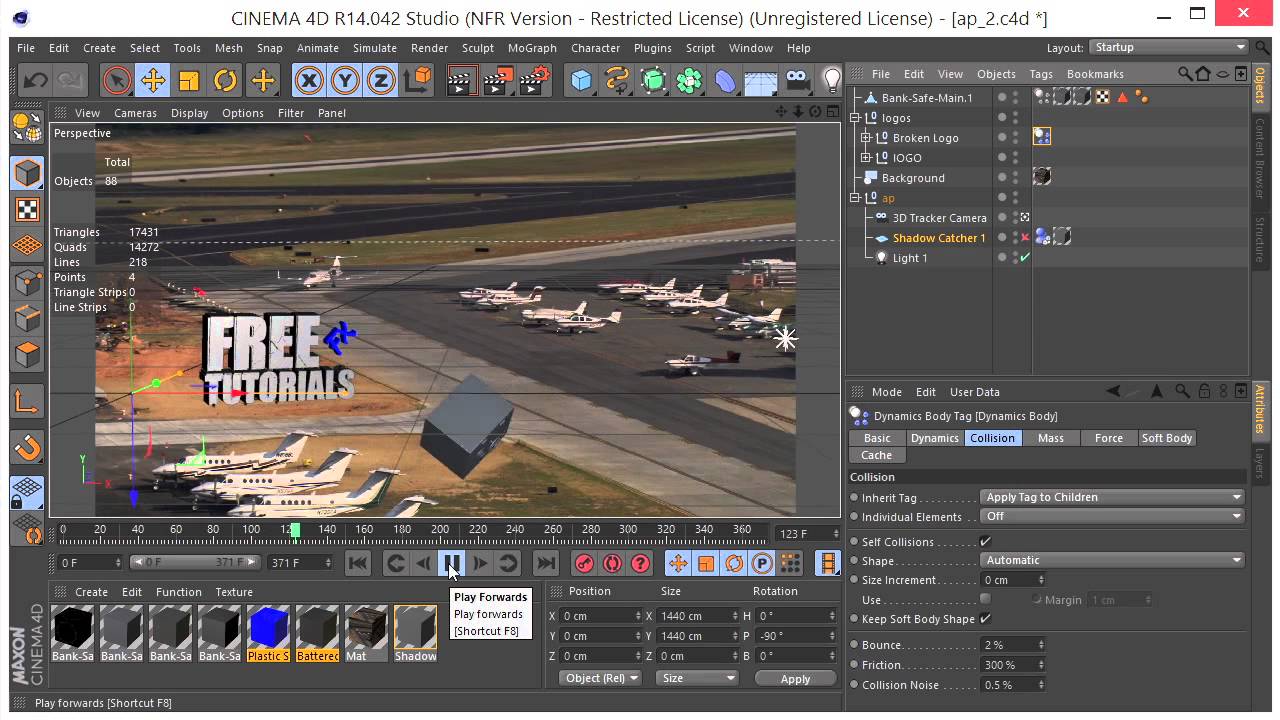The width and height of the screenshot is (1280, 720).
Task: Click the Bounce value field
Action: point(1013,645)
